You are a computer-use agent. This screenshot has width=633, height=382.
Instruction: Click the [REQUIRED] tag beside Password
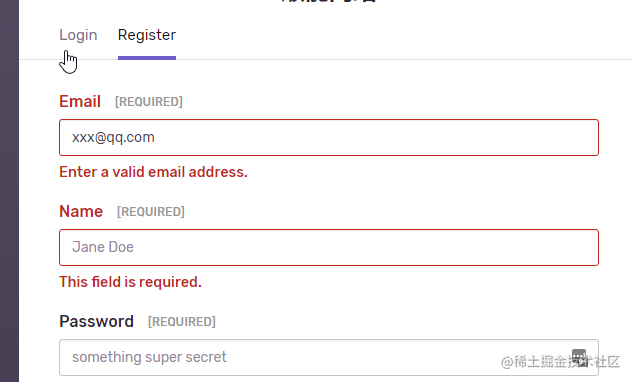(x=182, y=322)
